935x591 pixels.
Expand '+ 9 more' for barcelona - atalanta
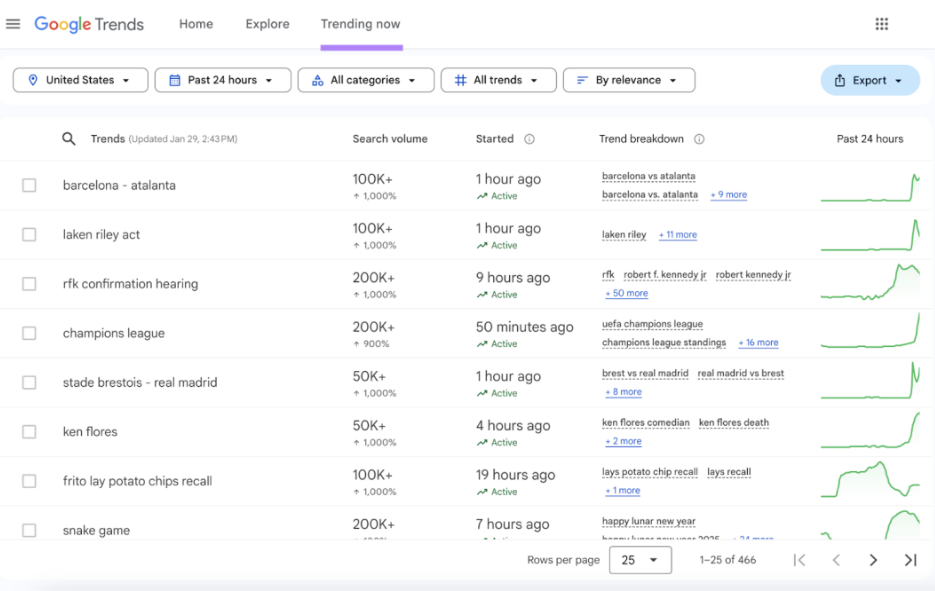point(729,194)
